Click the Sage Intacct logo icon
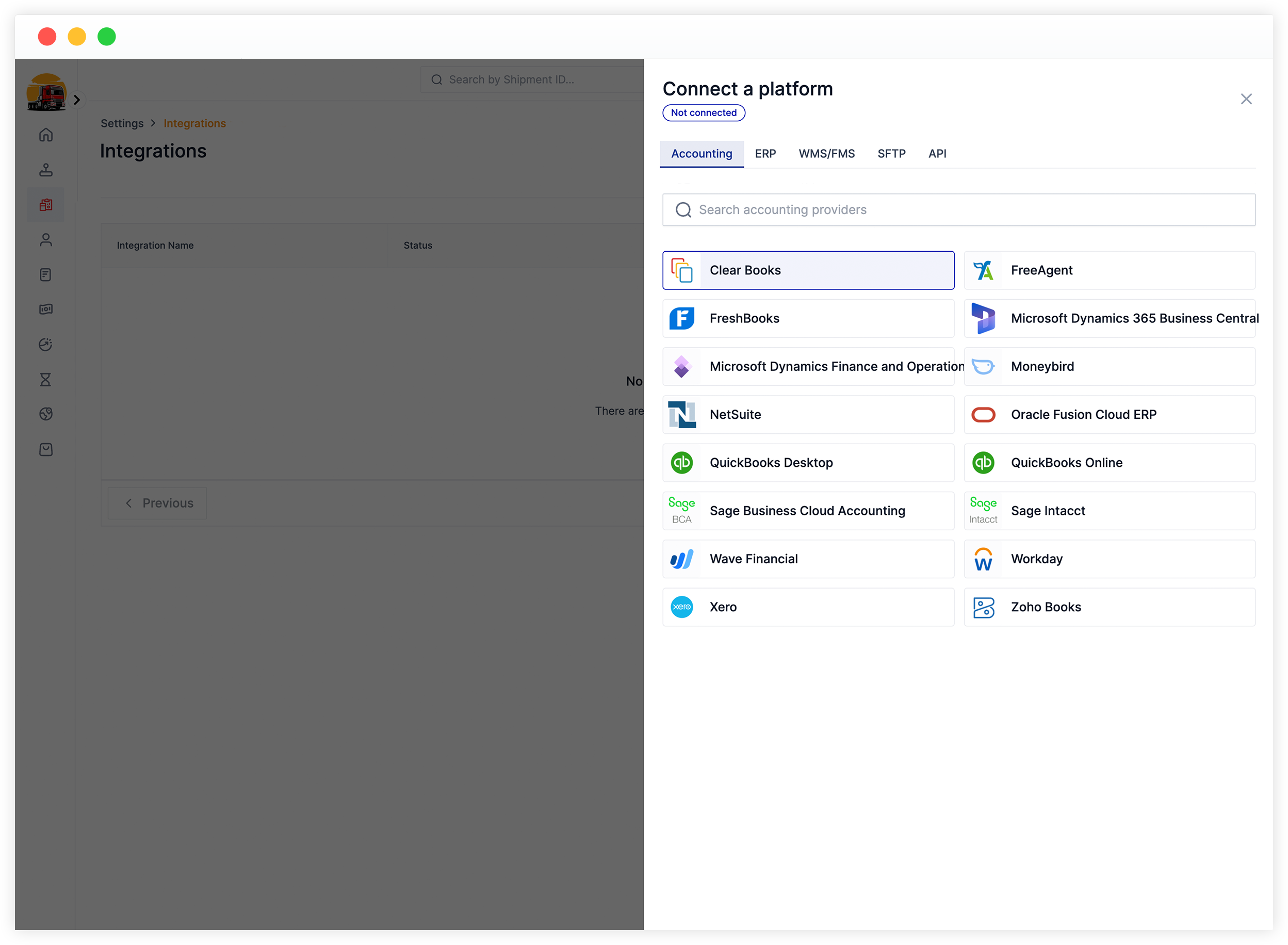The height and width of the screenshot is (945, 1288). [x=983, y=511]
